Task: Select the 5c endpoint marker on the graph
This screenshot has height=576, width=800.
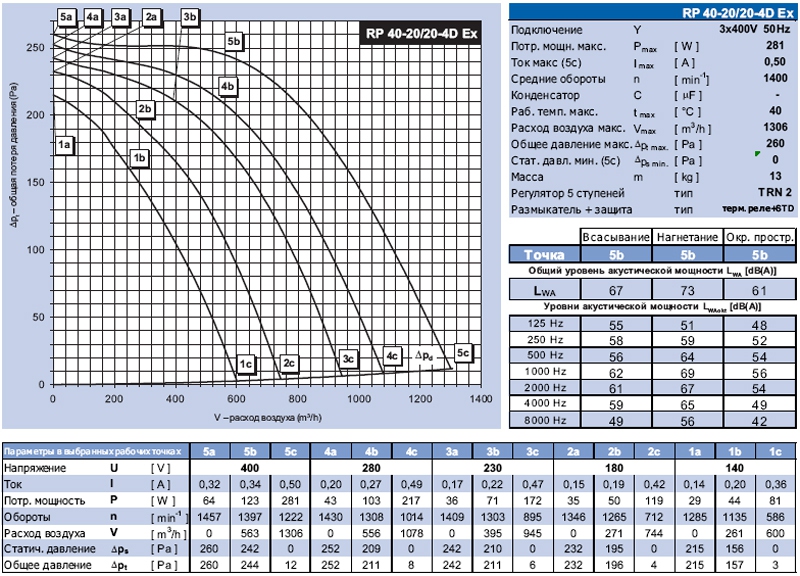Action: point(462,353)
